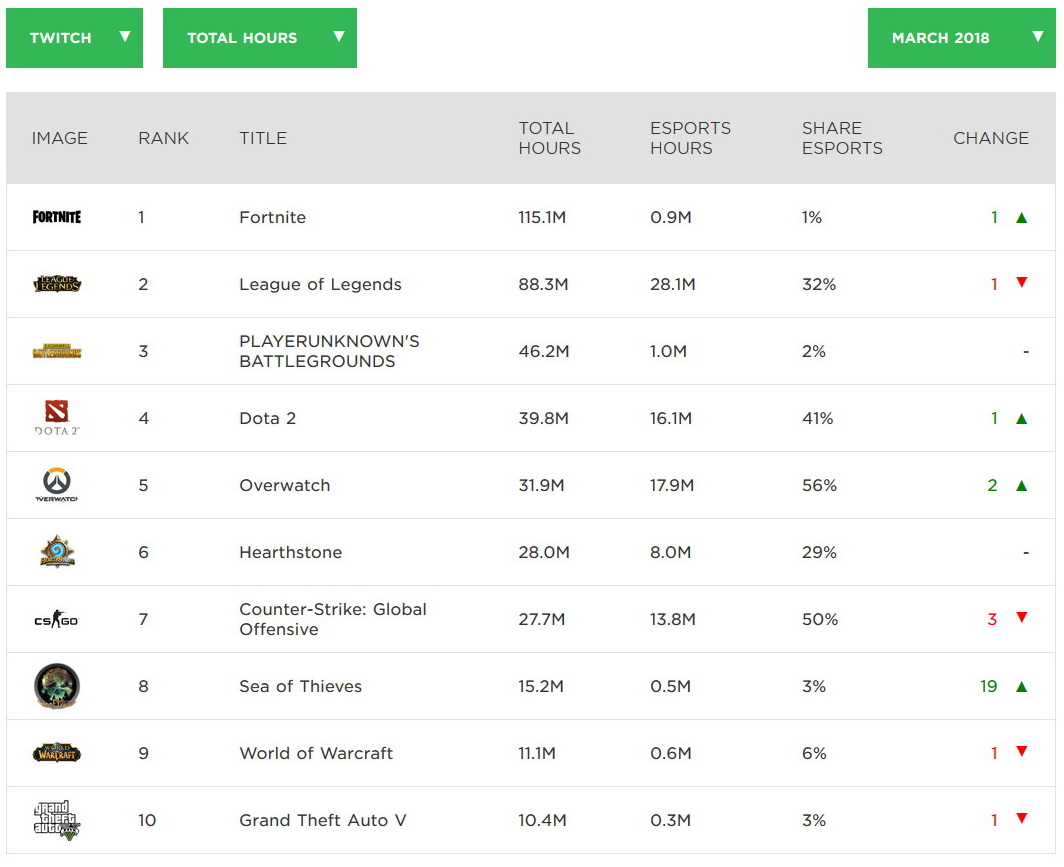This screenshot has width=1064, height=867.
Task: Click the League of Legends logo
Action: point(57,284)
